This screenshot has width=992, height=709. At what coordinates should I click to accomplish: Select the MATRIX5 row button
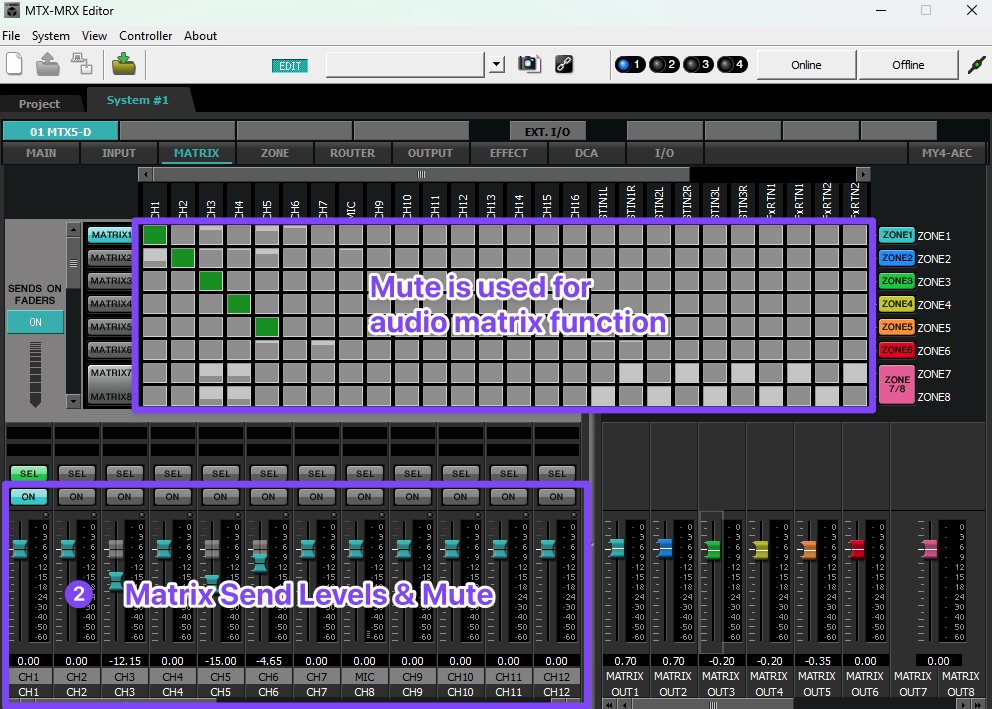tap(110, 327)
